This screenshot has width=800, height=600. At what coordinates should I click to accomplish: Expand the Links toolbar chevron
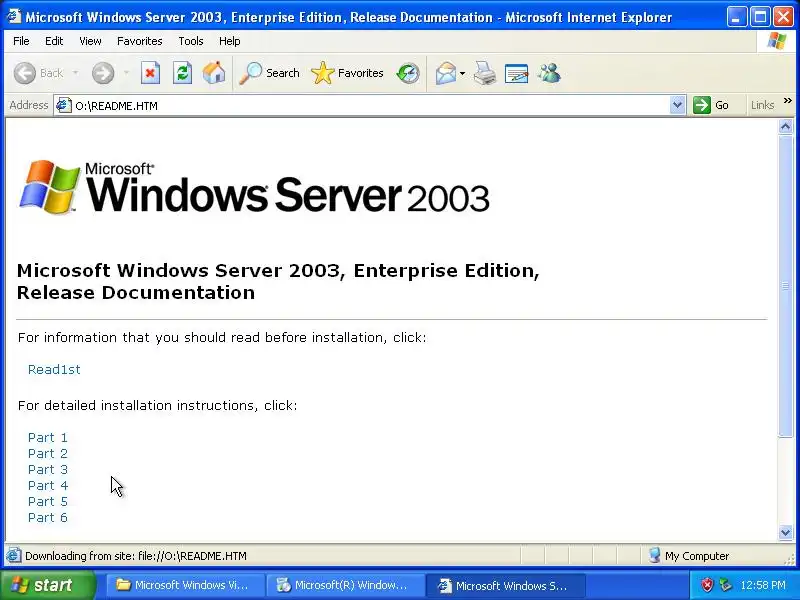click(788, 101)
